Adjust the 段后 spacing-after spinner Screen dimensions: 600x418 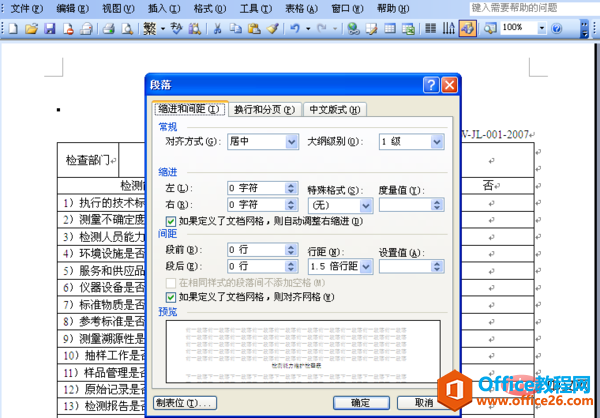click(290, 266)
